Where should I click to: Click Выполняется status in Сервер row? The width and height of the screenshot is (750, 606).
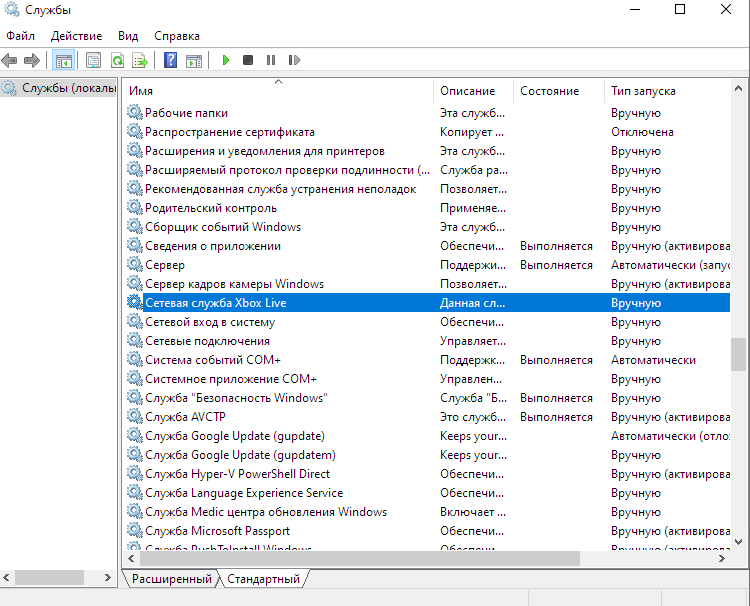pos(556,264)
